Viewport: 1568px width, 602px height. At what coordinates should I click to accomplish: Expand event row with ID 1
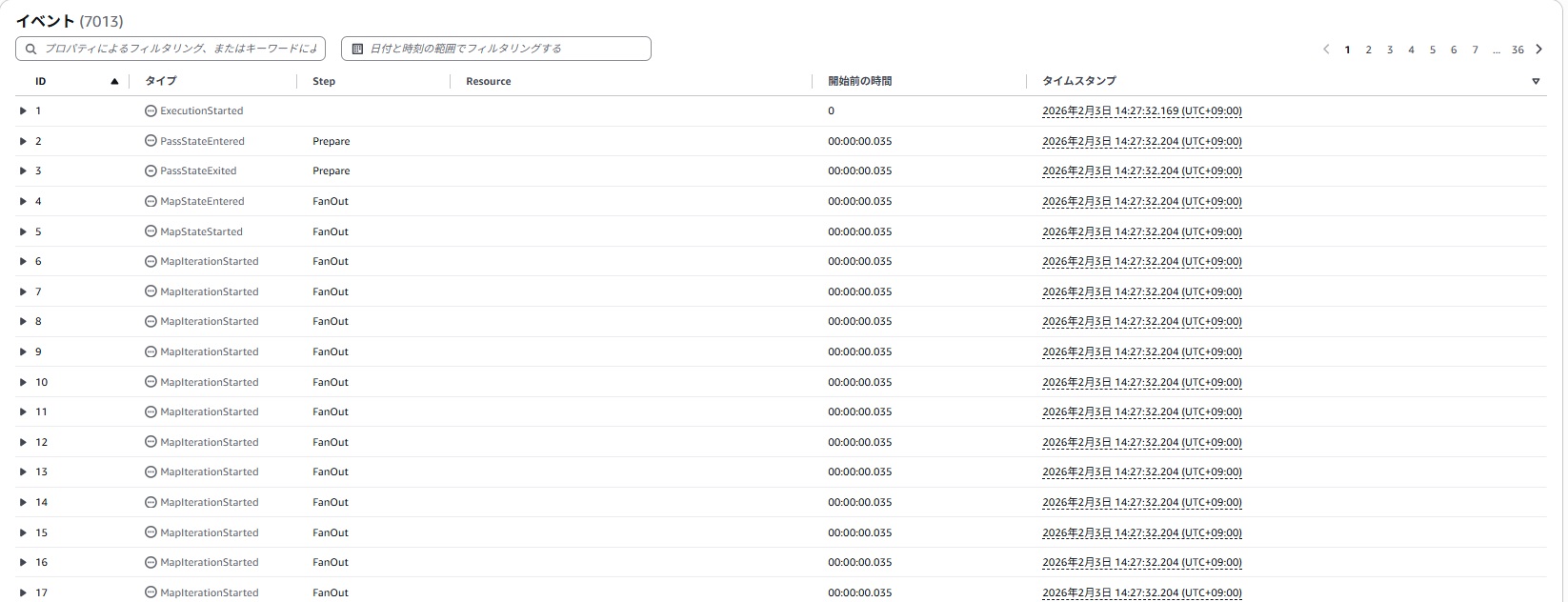[23, 111]
